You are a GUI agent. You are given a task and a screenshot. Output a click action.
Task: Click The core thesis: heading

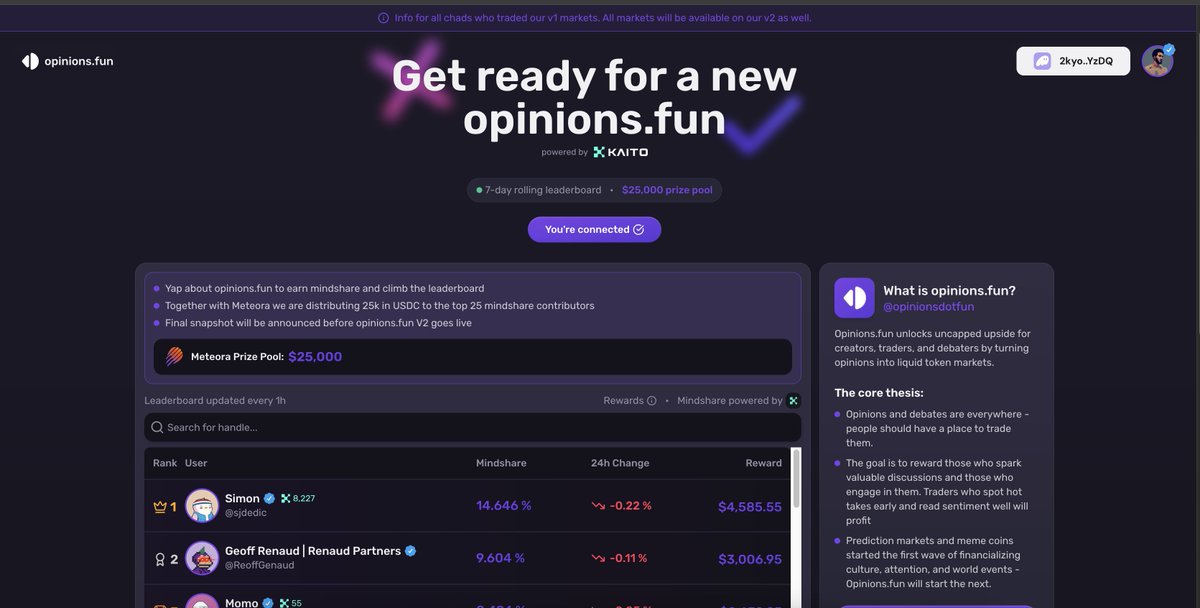(879, 393)
